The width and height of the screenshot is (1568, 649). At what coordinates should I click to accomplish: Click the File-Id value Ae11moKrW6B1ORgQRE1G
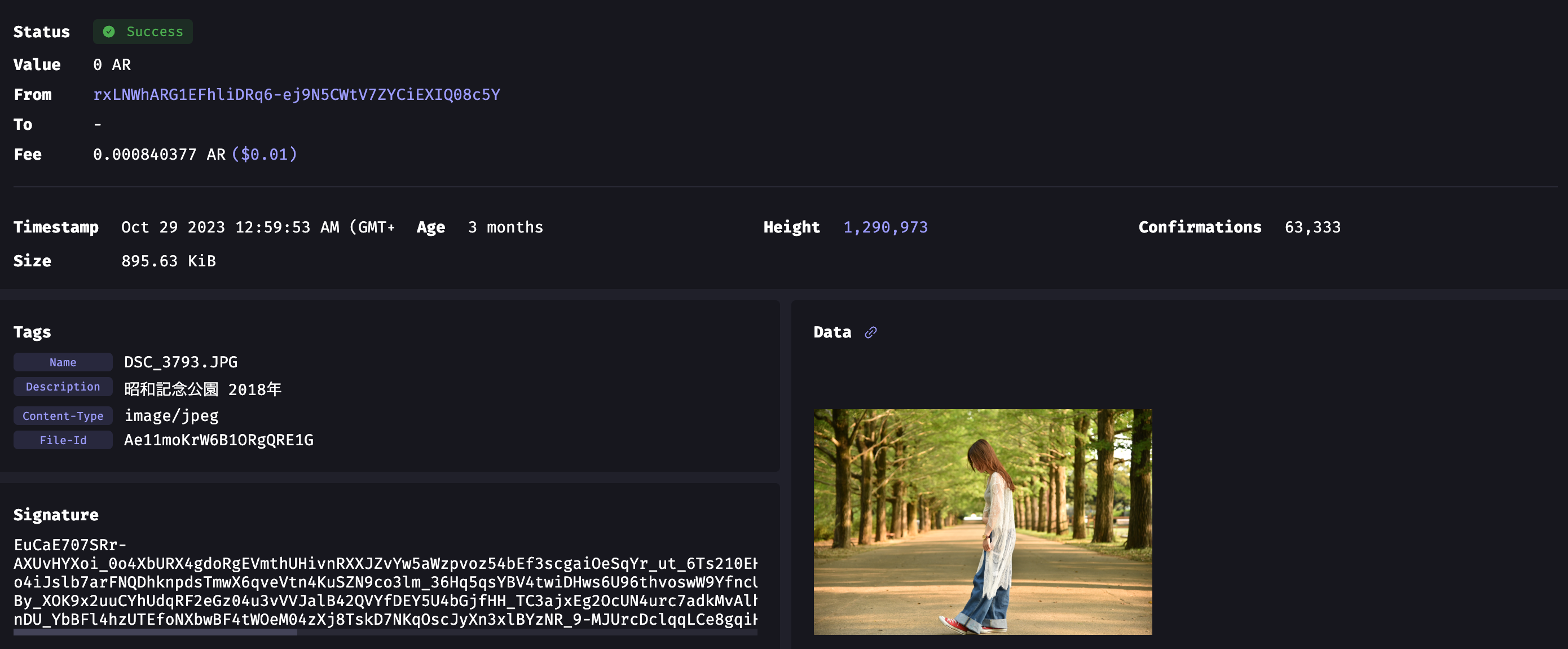pos(218,440)
